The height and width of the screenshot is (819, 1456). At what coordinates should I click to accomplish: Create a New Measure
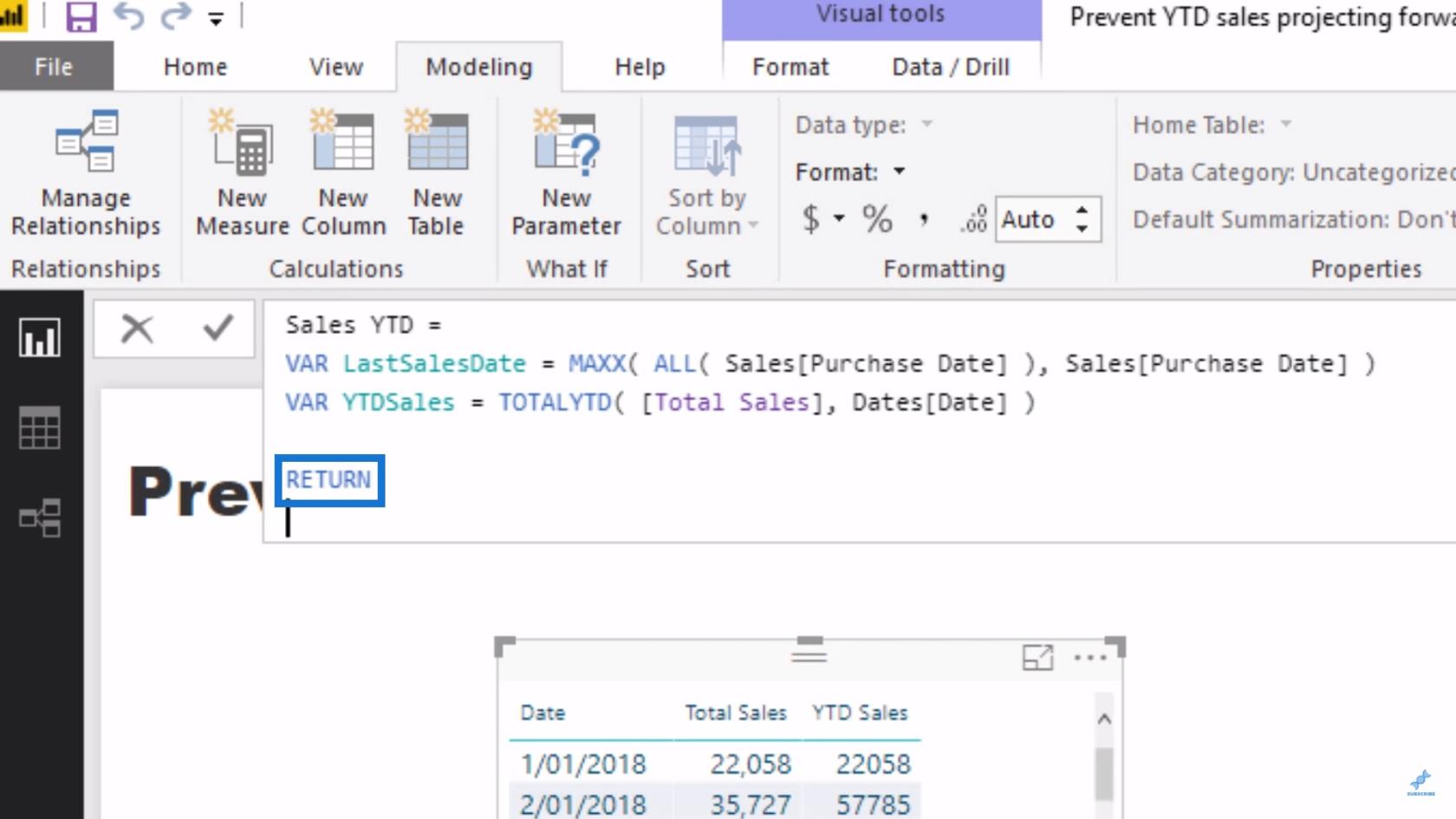(242, 173)
